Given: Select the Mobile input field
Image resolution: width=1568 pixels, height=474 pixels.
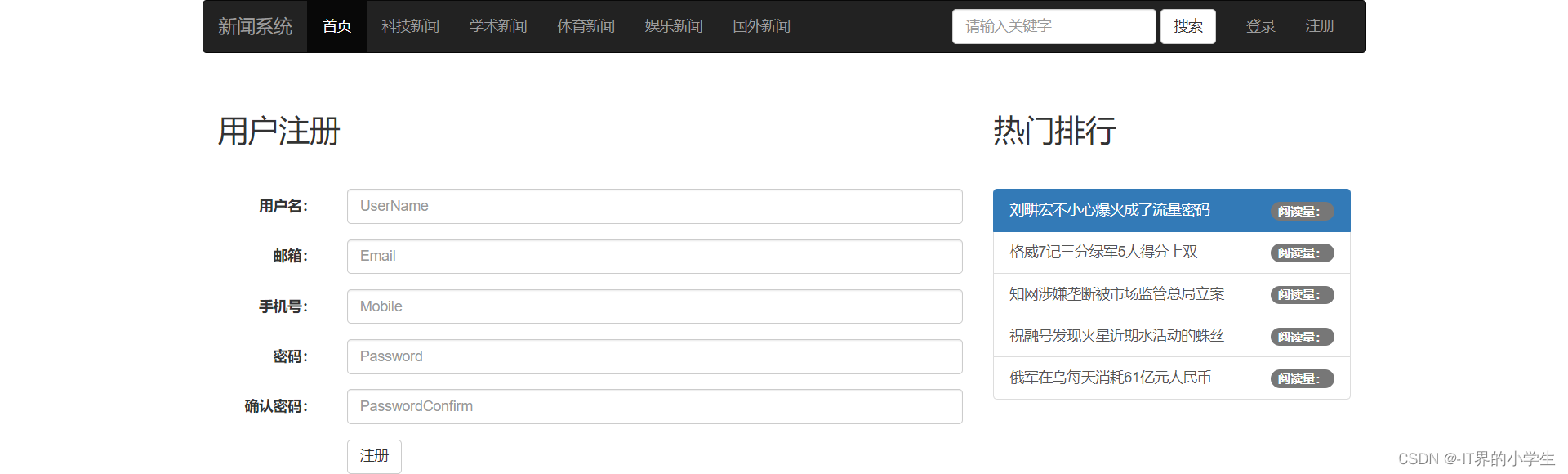Looking at the screenshot, I should coord(654,306).
